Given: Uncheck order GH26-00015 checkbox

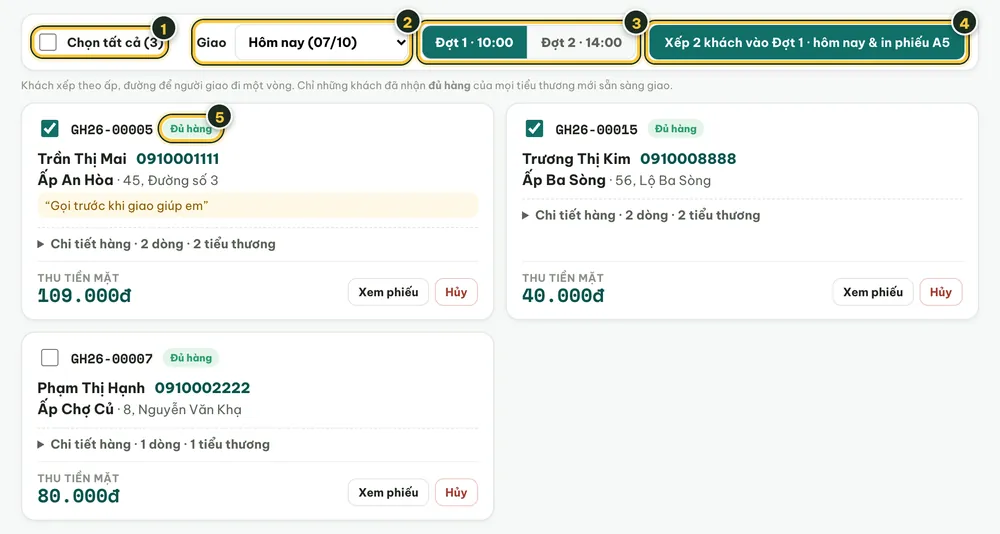Looking at the screenshot, I should coord(534,129).
